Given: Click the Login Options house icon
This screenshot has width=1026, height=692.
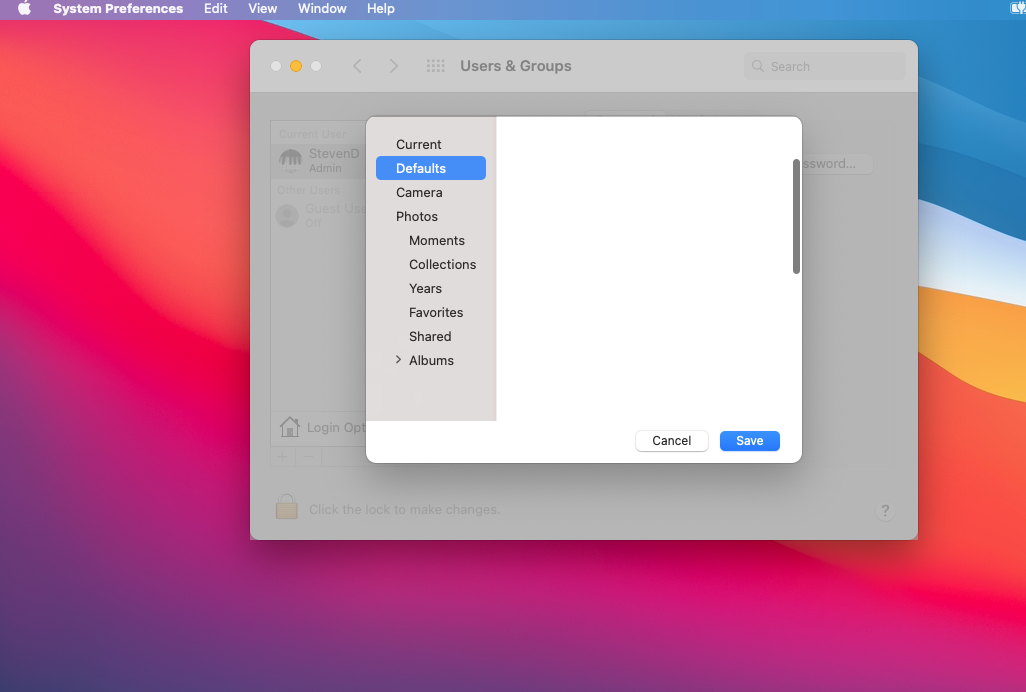Looking at the screenshot, I should [289, 427].
